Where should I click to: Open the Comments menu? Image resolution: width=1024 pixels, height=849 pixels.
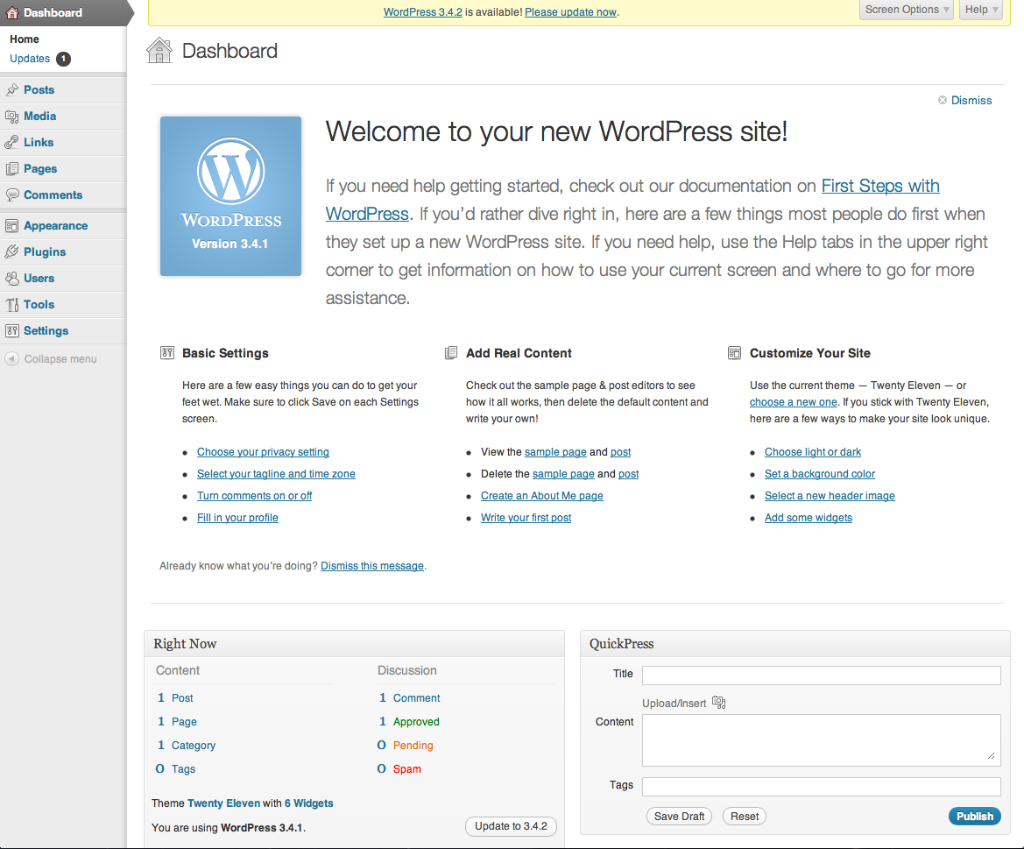pyautogui.click(x=53, y=195)
